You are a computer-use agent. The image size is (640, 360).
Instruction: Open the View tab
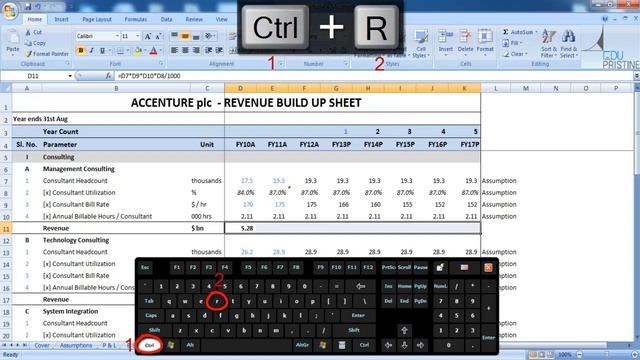[221, 19]
